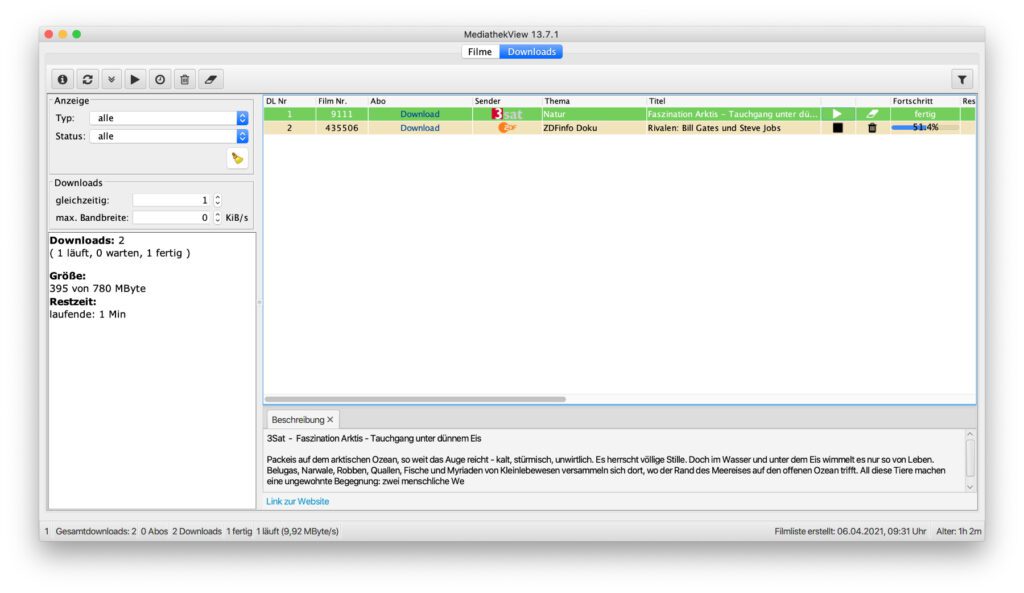Play the finished Faszination Arktis download
Viewport: 1024px width, 593px height.
coord(837,114)
